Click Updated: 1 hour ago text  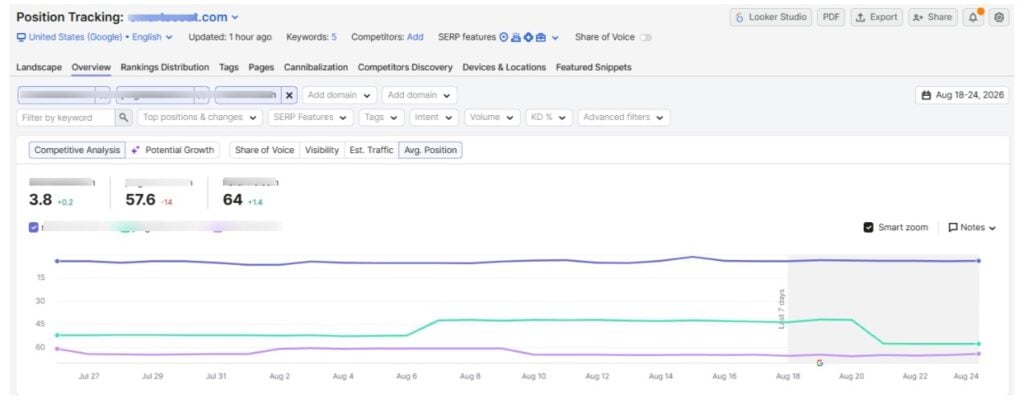point(230,37)
